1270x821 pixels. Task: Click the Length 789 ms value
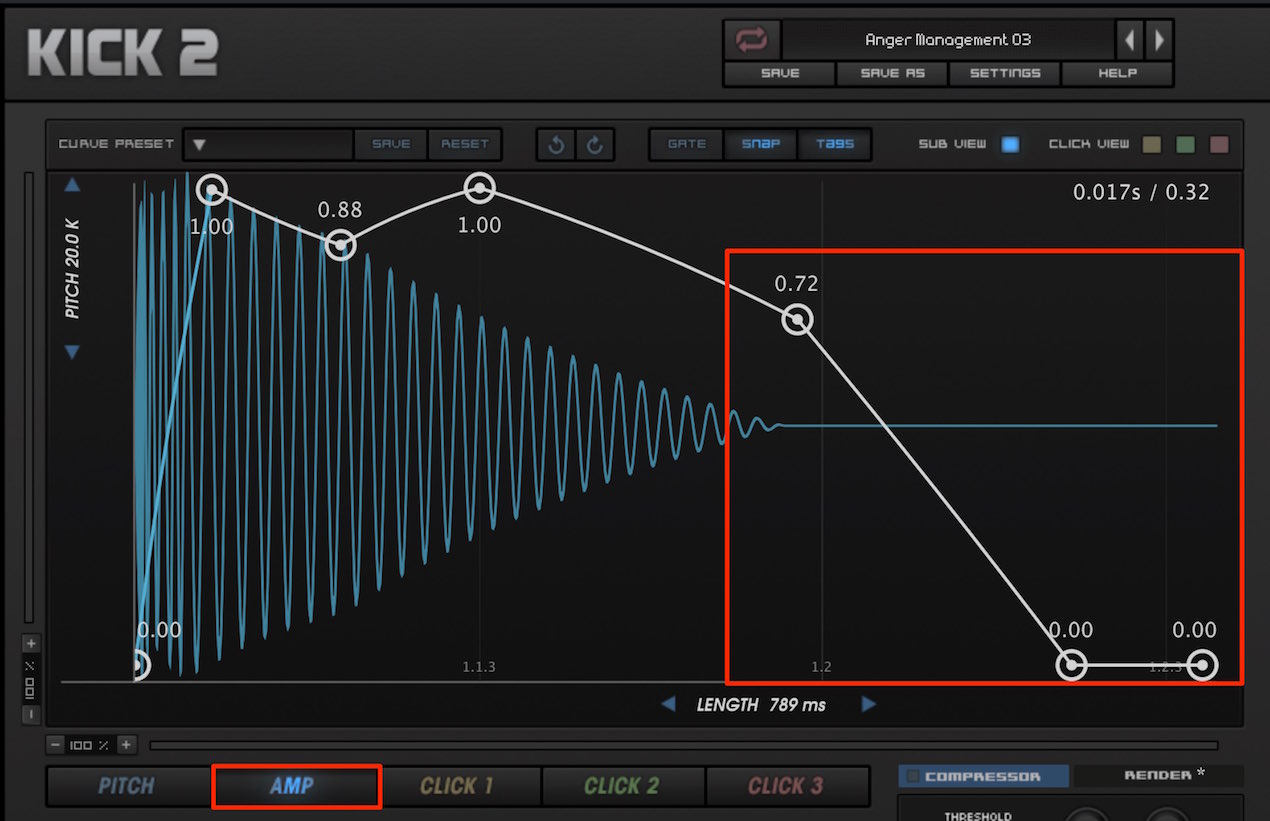[x=797, y=705]
